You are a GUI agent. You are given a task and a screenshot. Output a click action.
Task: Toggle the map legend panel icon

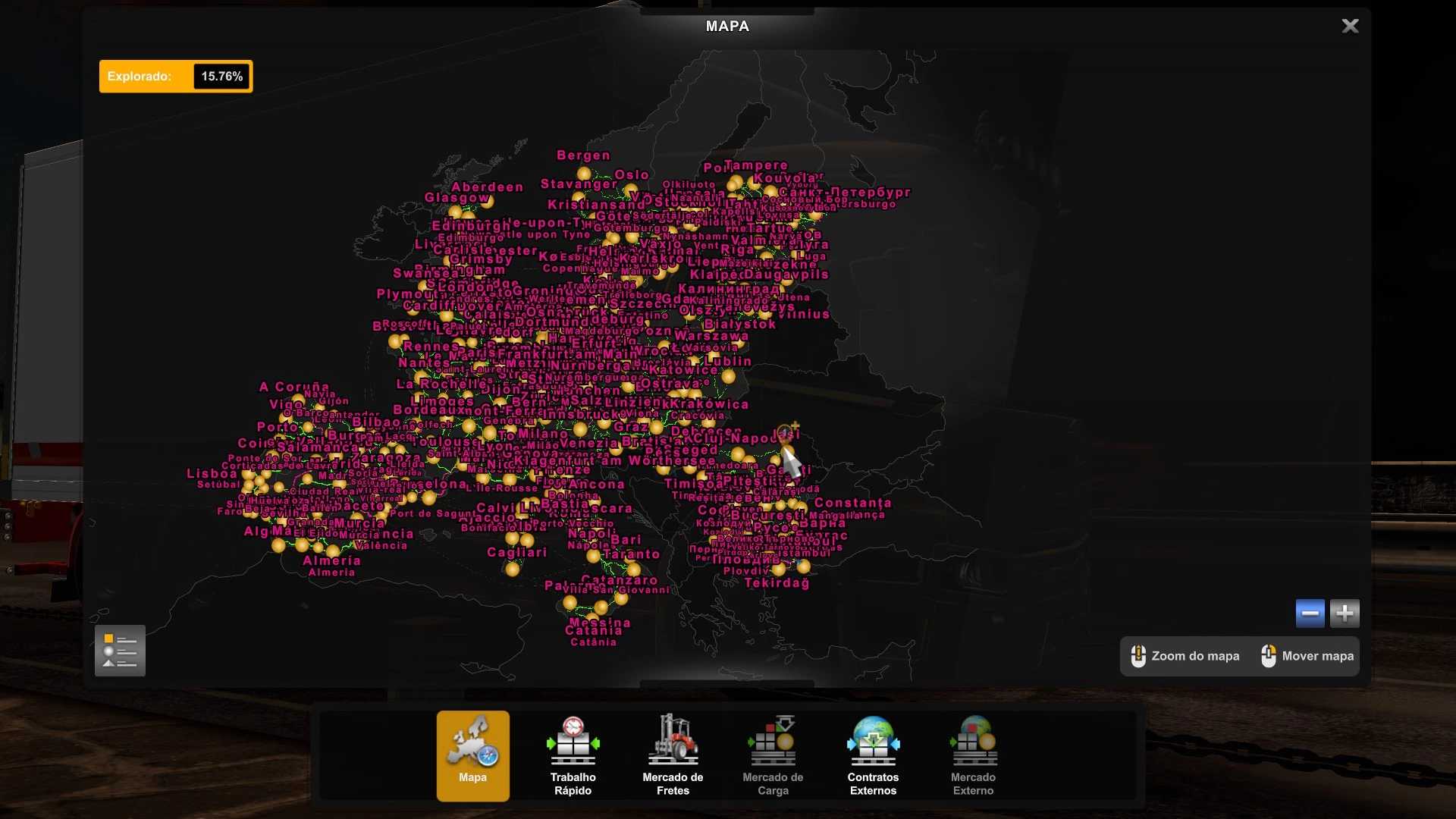tap(120, 651)
